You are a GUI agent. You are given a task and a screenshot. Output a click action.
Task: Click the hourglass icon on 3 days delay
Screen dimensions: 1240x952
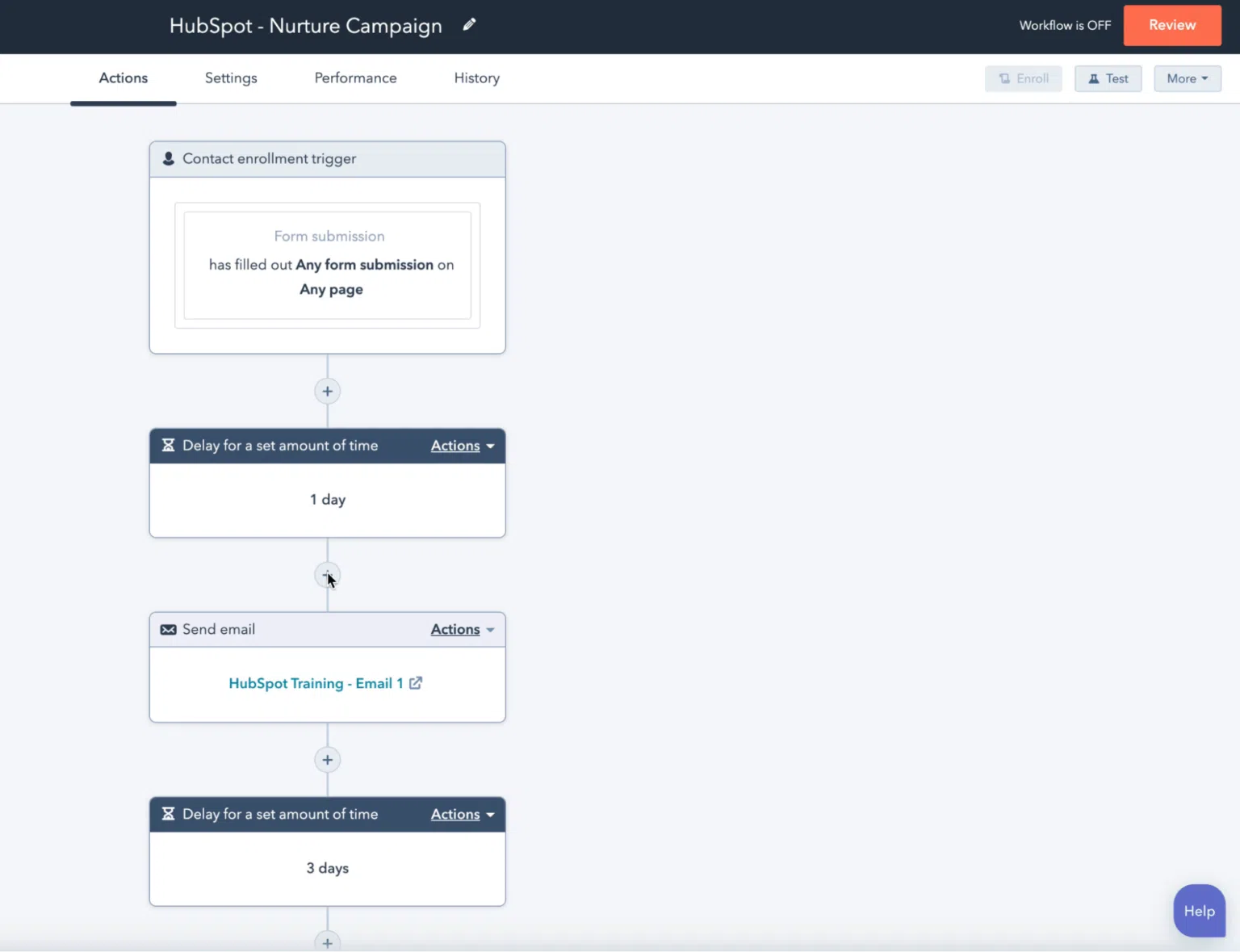click(168, 814)
